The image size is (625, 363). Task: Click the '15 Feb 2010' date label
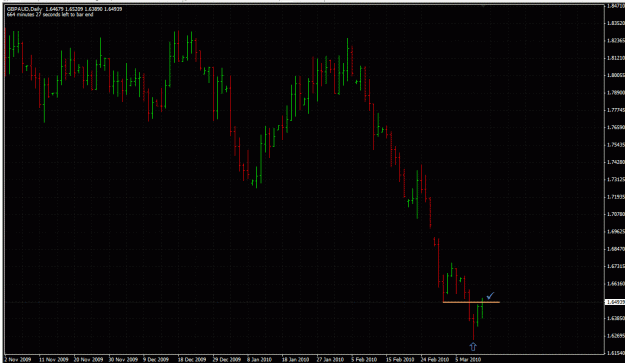tap(400, 359)
